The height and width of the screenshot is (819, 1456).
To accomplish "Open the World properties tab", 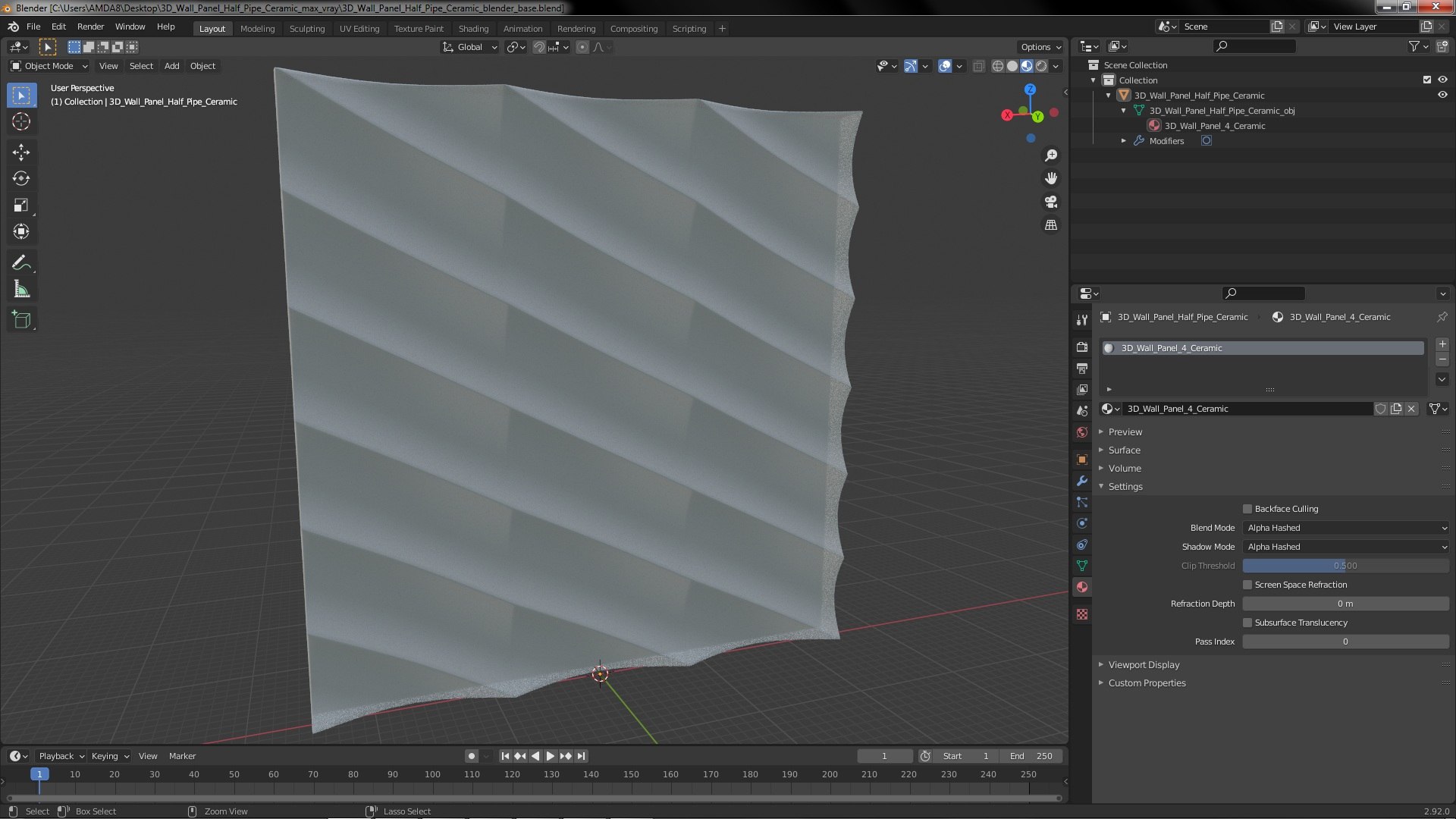I will [1082, 432].
